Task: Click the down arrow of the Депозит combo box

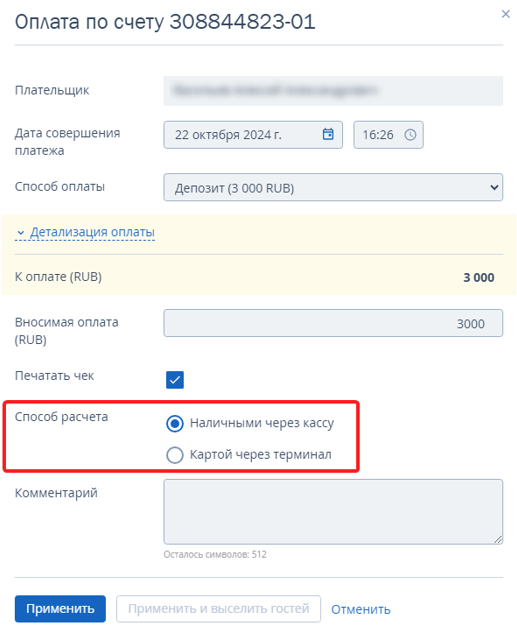Action: [x=494, y=188]
